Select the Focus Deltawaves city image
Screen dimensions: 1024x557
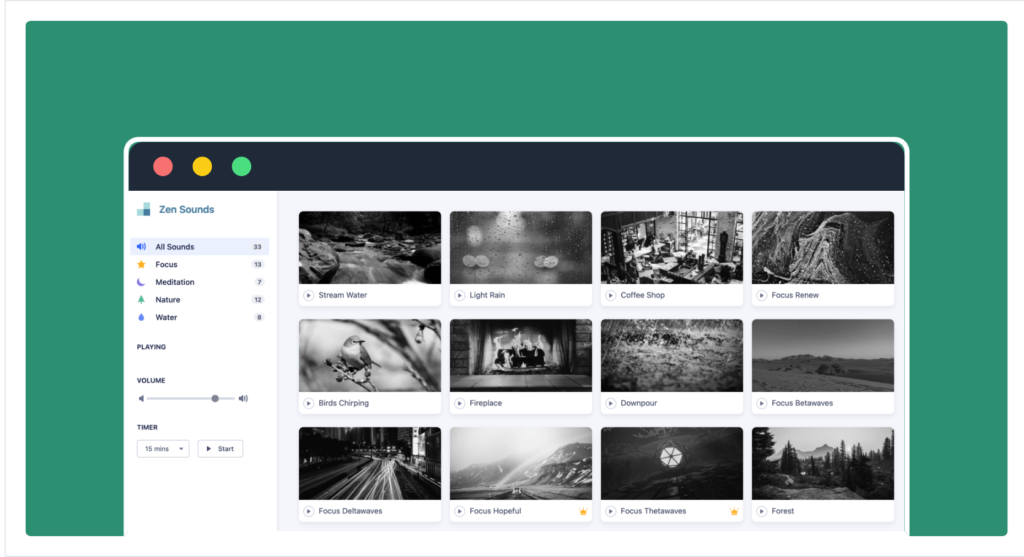click(370, 464)
